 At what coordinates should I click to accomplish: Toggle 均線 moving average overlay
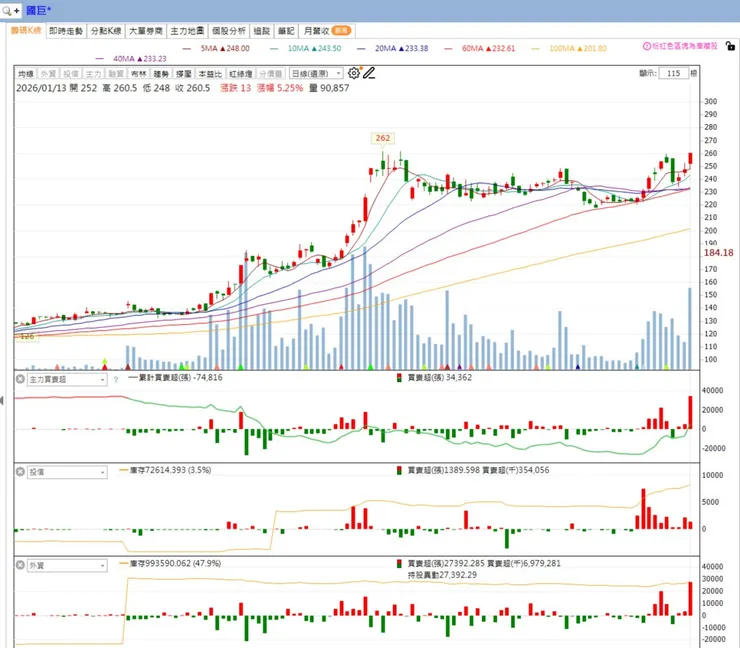click(25, 74)
